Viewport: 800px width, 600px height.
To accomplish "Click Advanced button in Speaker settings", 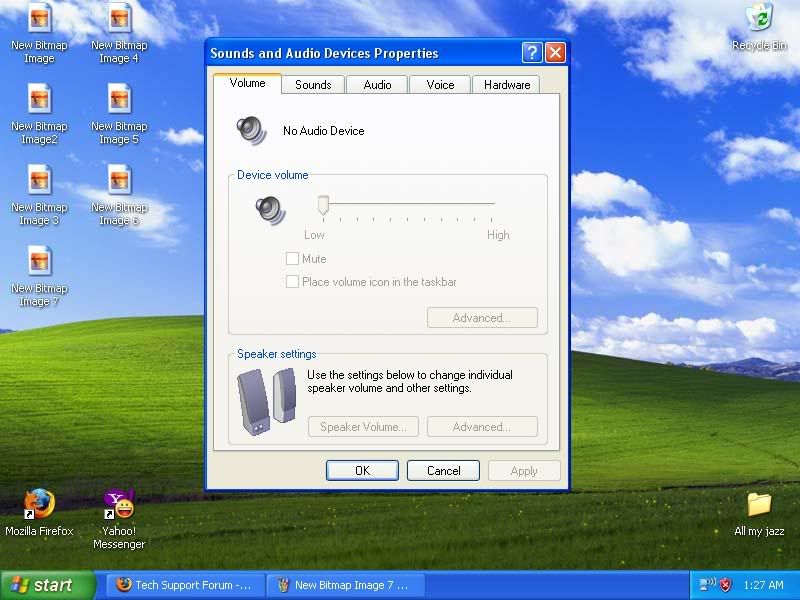I will pyautogui.click(x=482, y=427).
